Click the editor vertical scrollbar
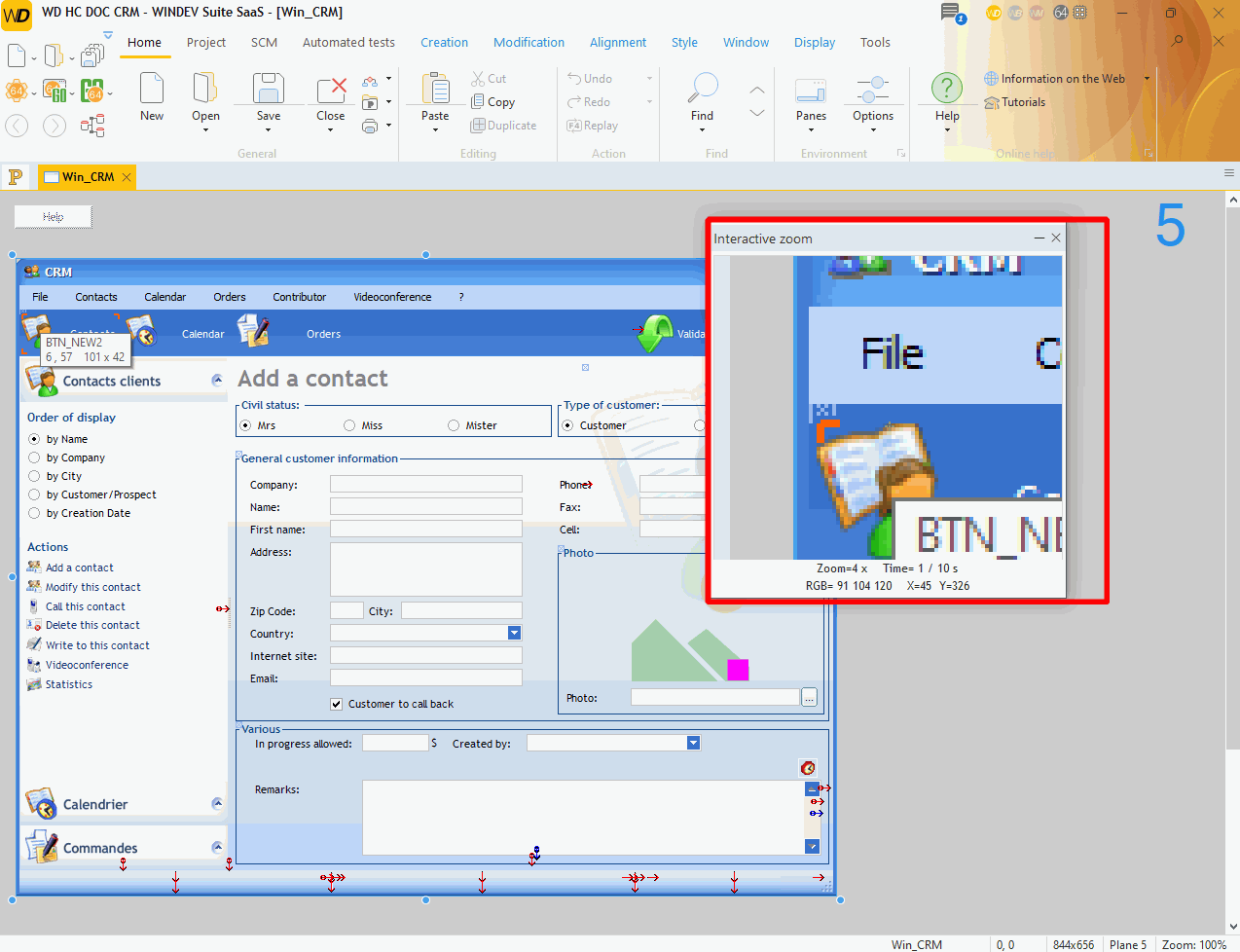The width and height of the screenshot is (1240, 952). pos(1232,565)
